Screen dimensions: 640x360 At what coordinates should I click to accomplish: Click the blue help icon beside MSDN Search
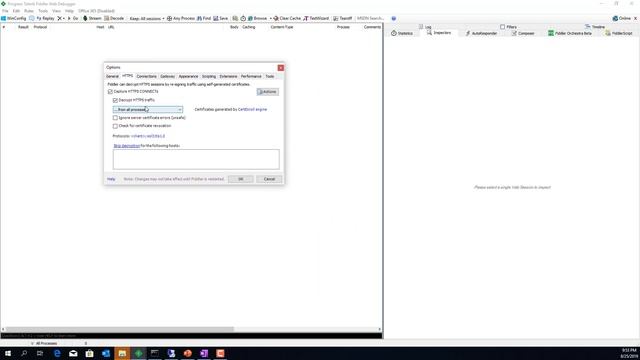coord(393,18)
